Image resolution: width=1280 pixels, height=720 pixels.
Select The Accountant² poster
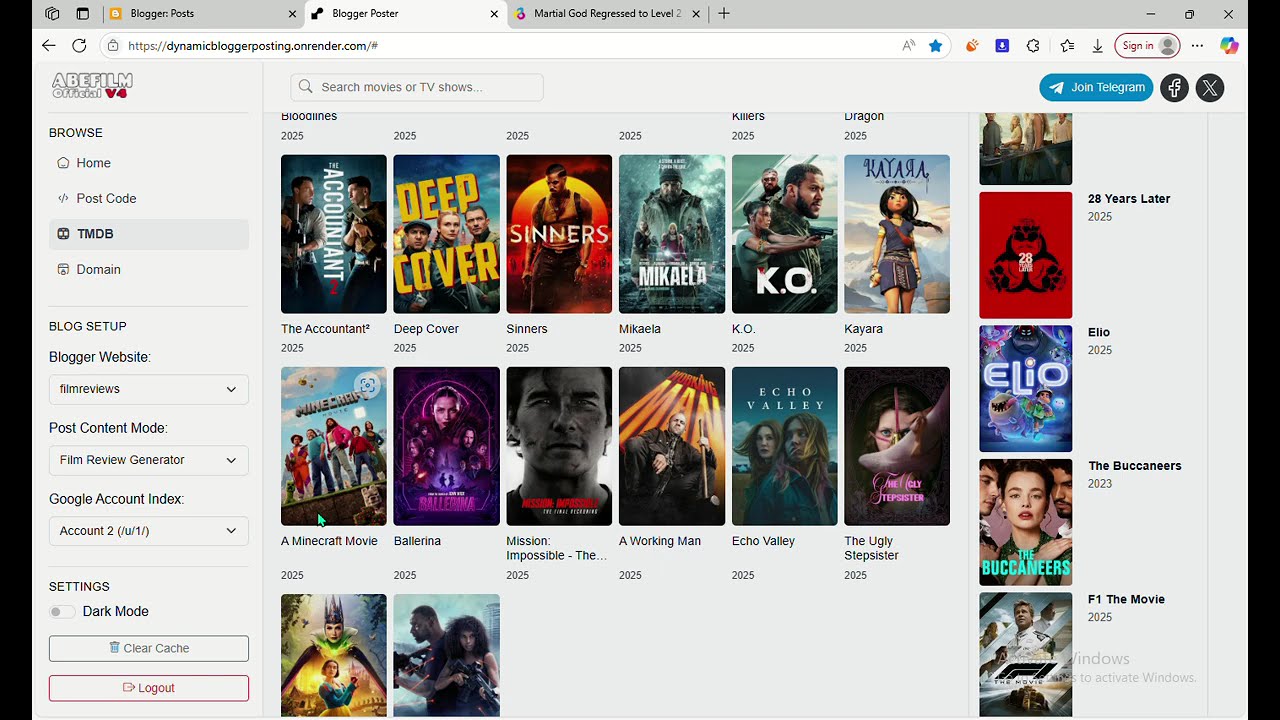333,234
